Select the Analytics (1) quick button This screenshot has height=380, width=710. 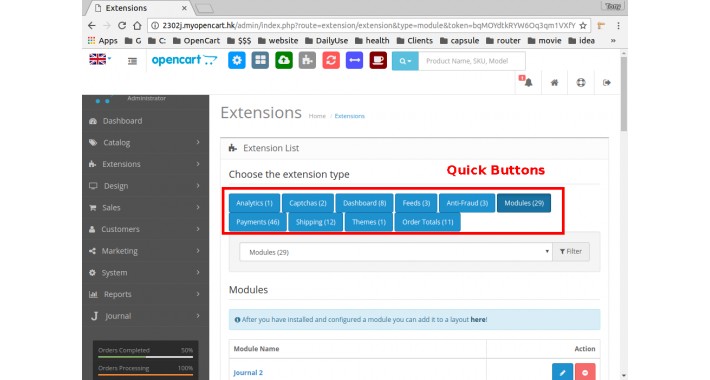click(254, 203)
